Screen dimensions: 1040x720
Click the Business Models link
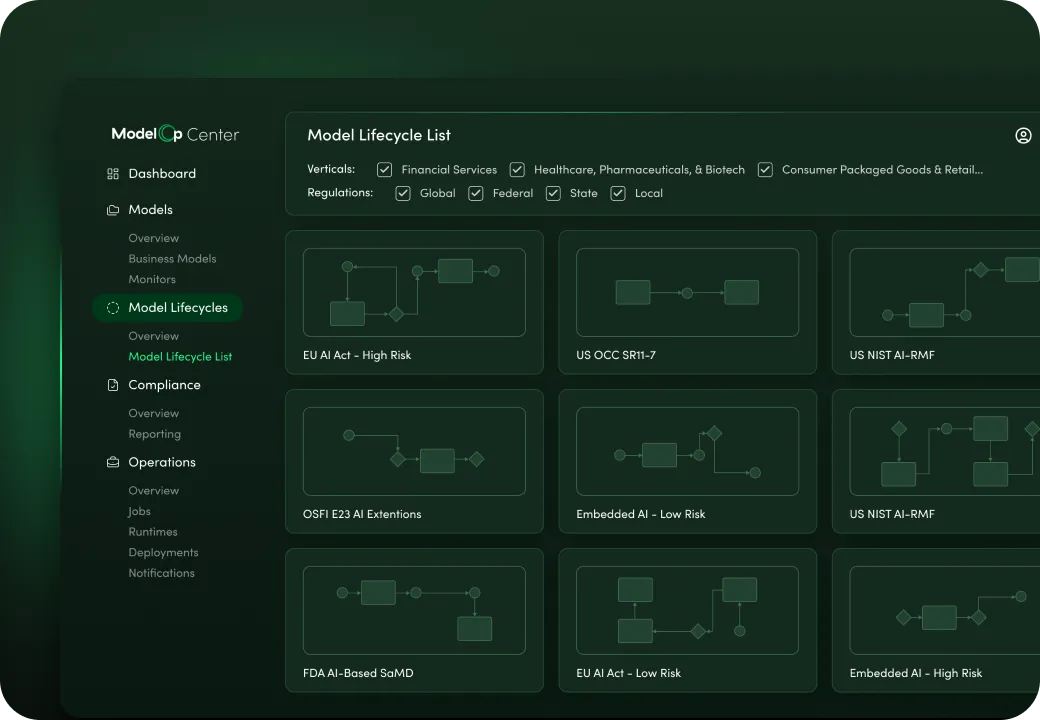[172, 258]
